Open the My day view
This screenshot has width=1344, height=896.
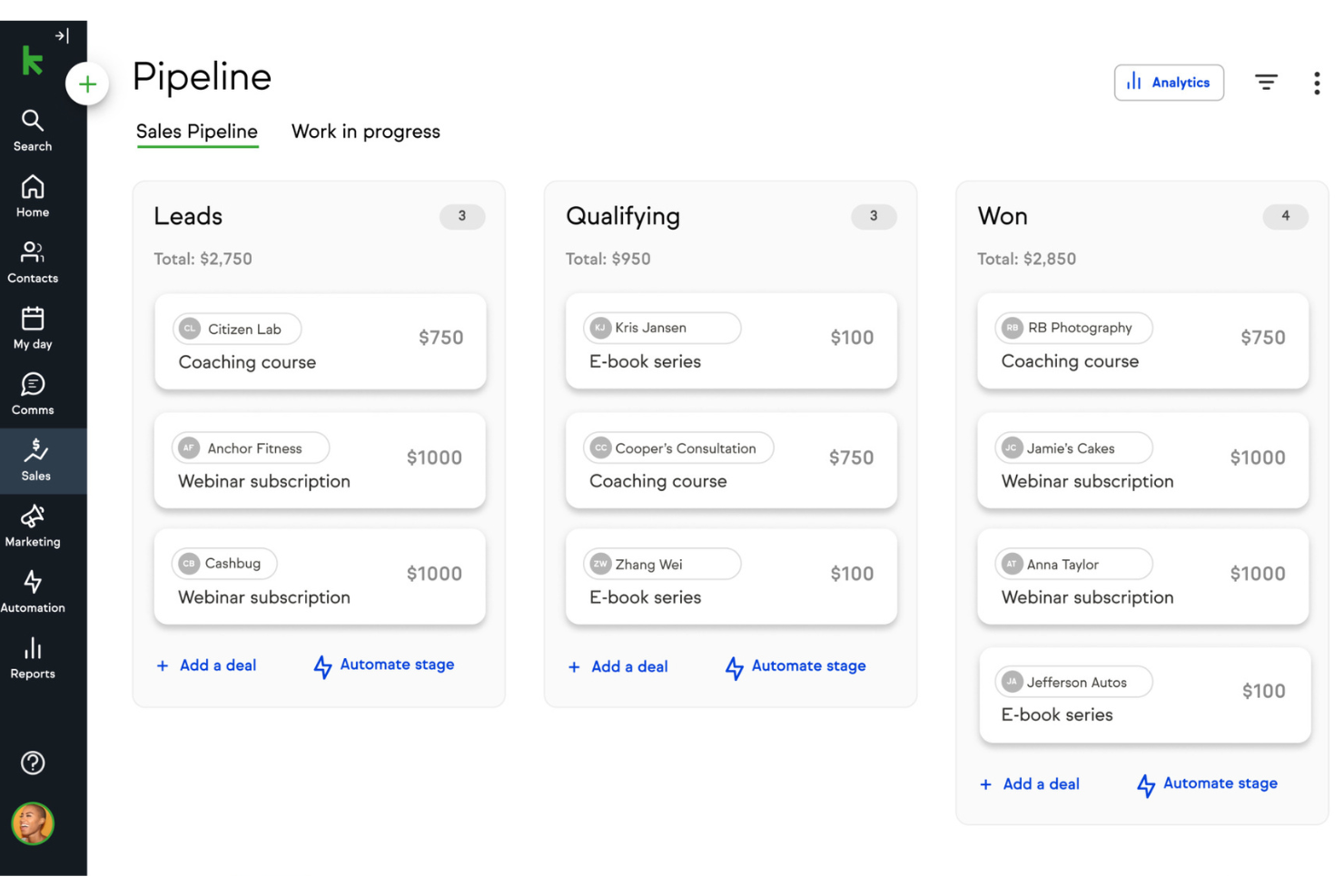32,327
